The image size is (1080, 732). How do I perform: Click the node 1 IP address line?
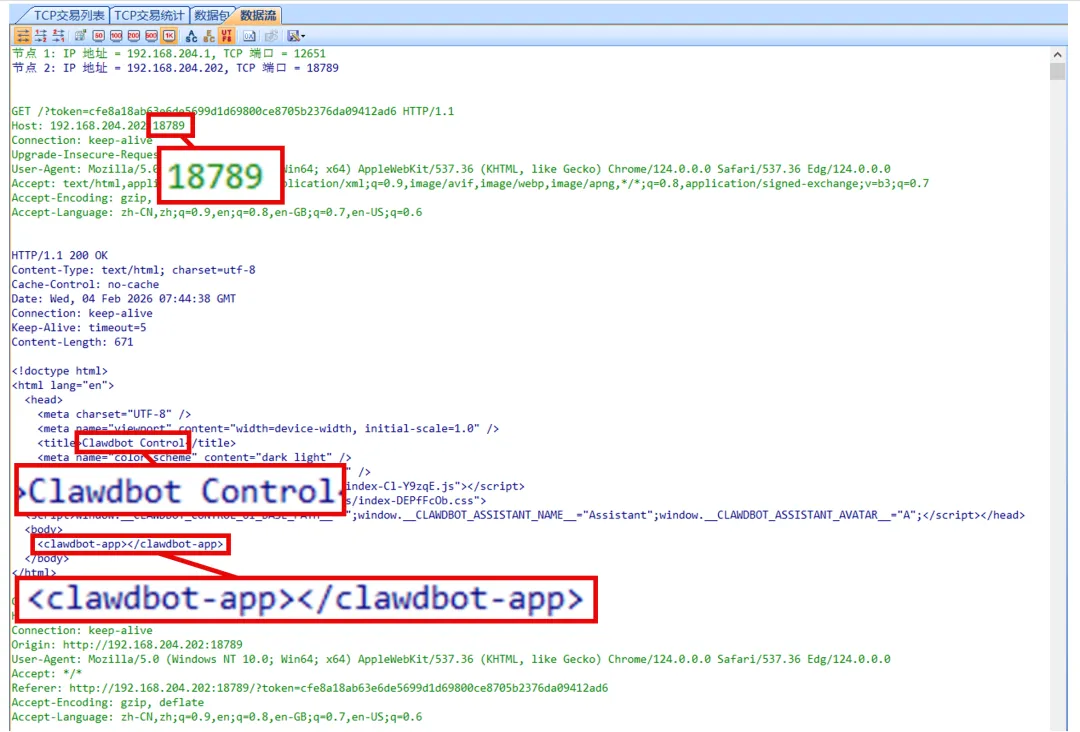tap(169, 53)
